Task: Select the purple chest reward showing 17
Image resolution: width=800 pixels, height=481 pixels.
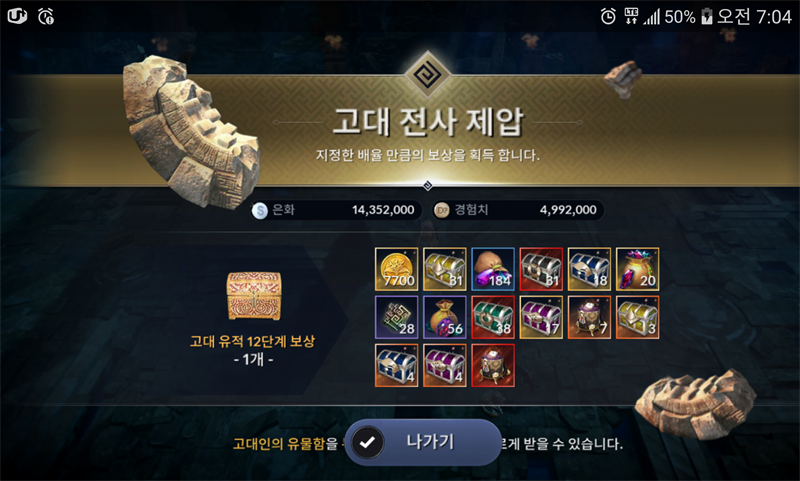Action: [x=541, y=317]
